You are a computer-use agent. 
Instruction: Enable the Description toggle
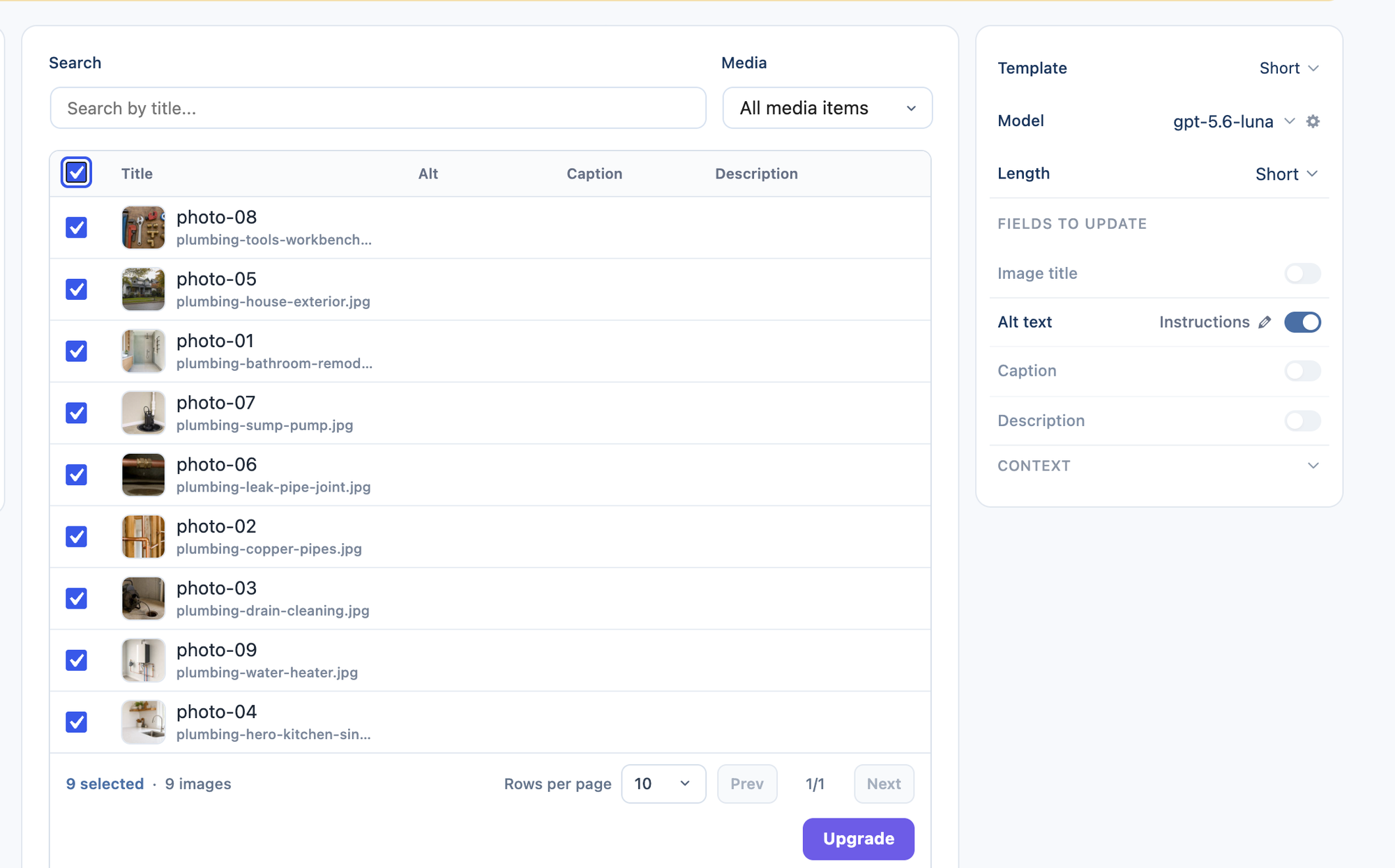pos(1302,420)
